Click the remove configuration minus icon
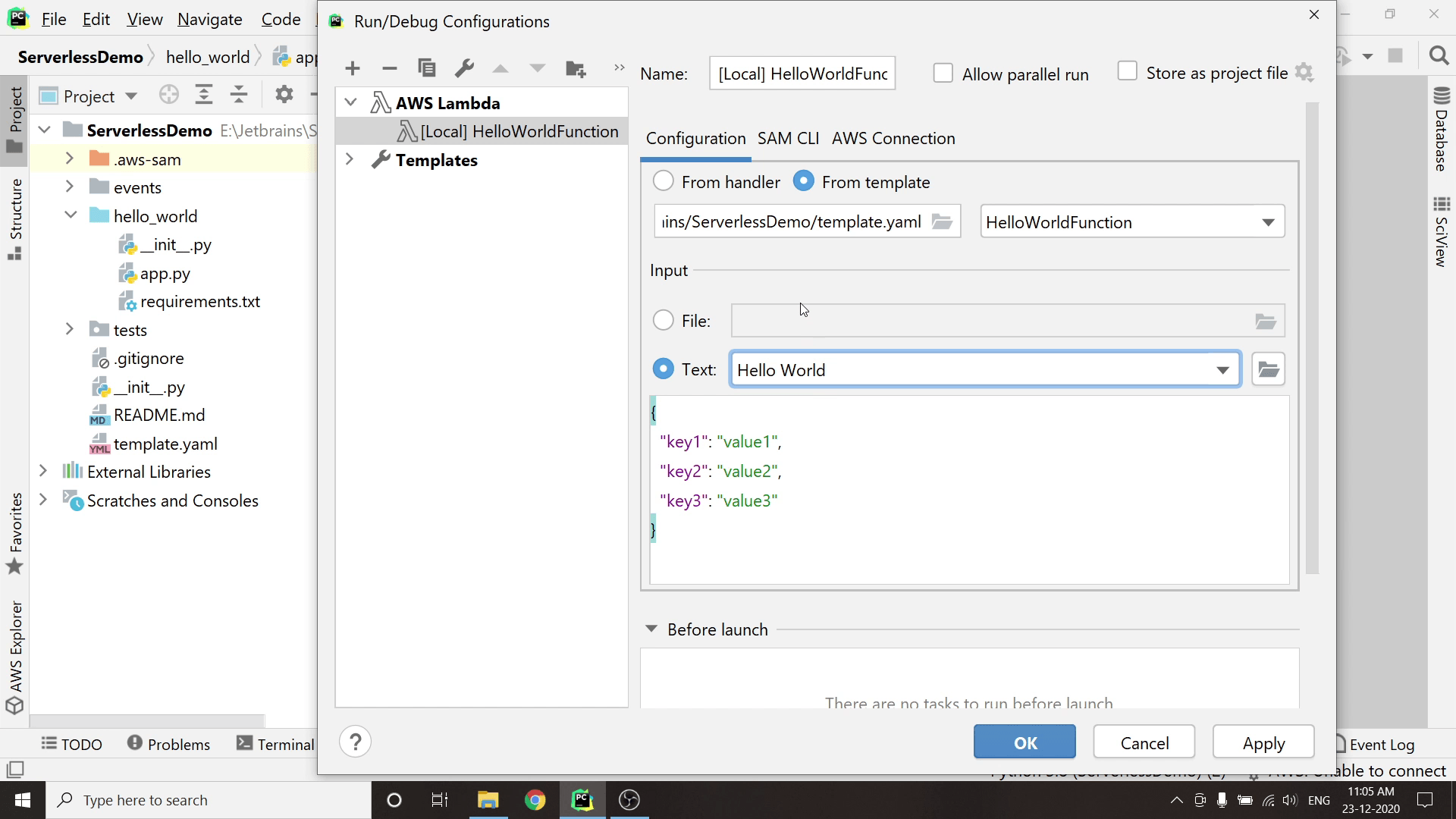 [x=390, y=68]
